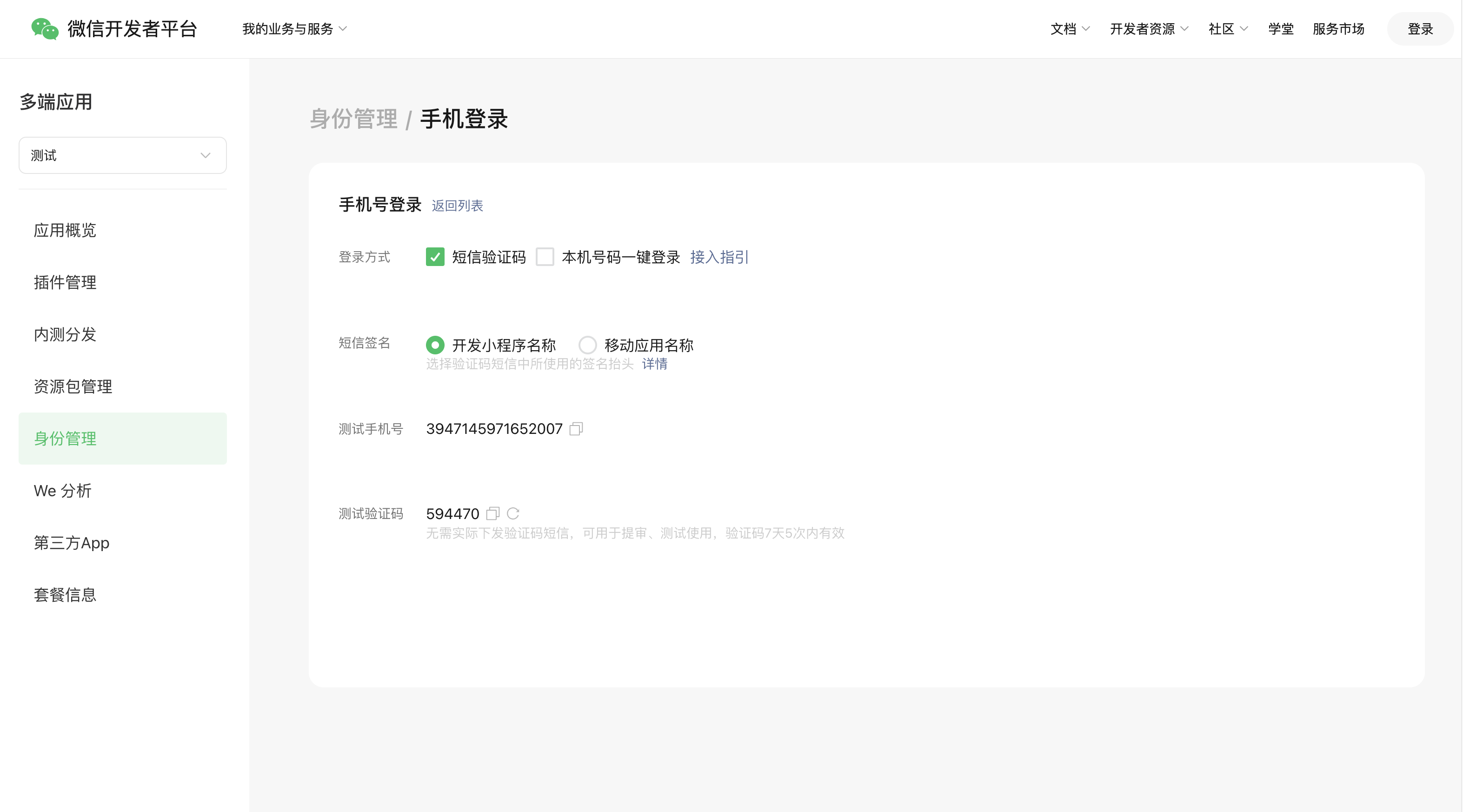Click the 返回列表 link
The image size is (1463, 812).
click(457, 206)
